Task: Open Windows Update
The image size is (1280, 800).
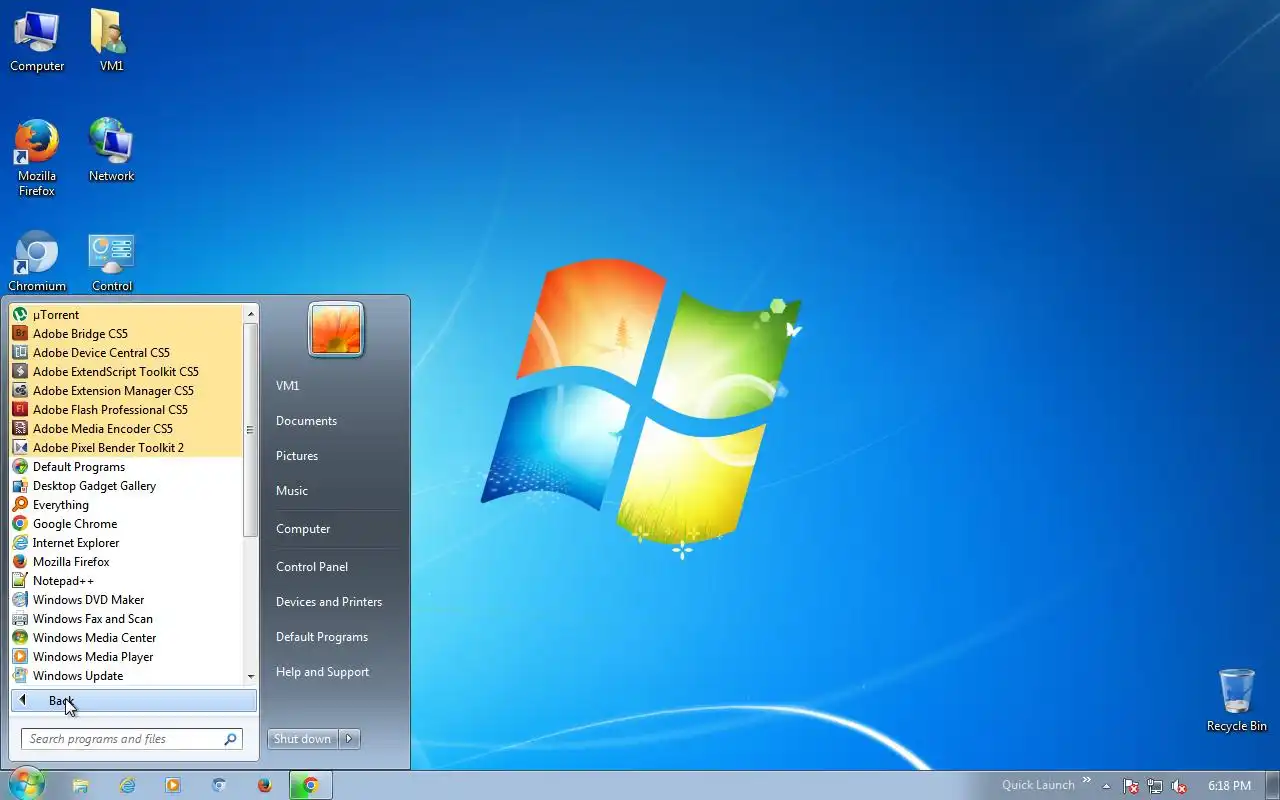Action: click(x=126, y=675)
